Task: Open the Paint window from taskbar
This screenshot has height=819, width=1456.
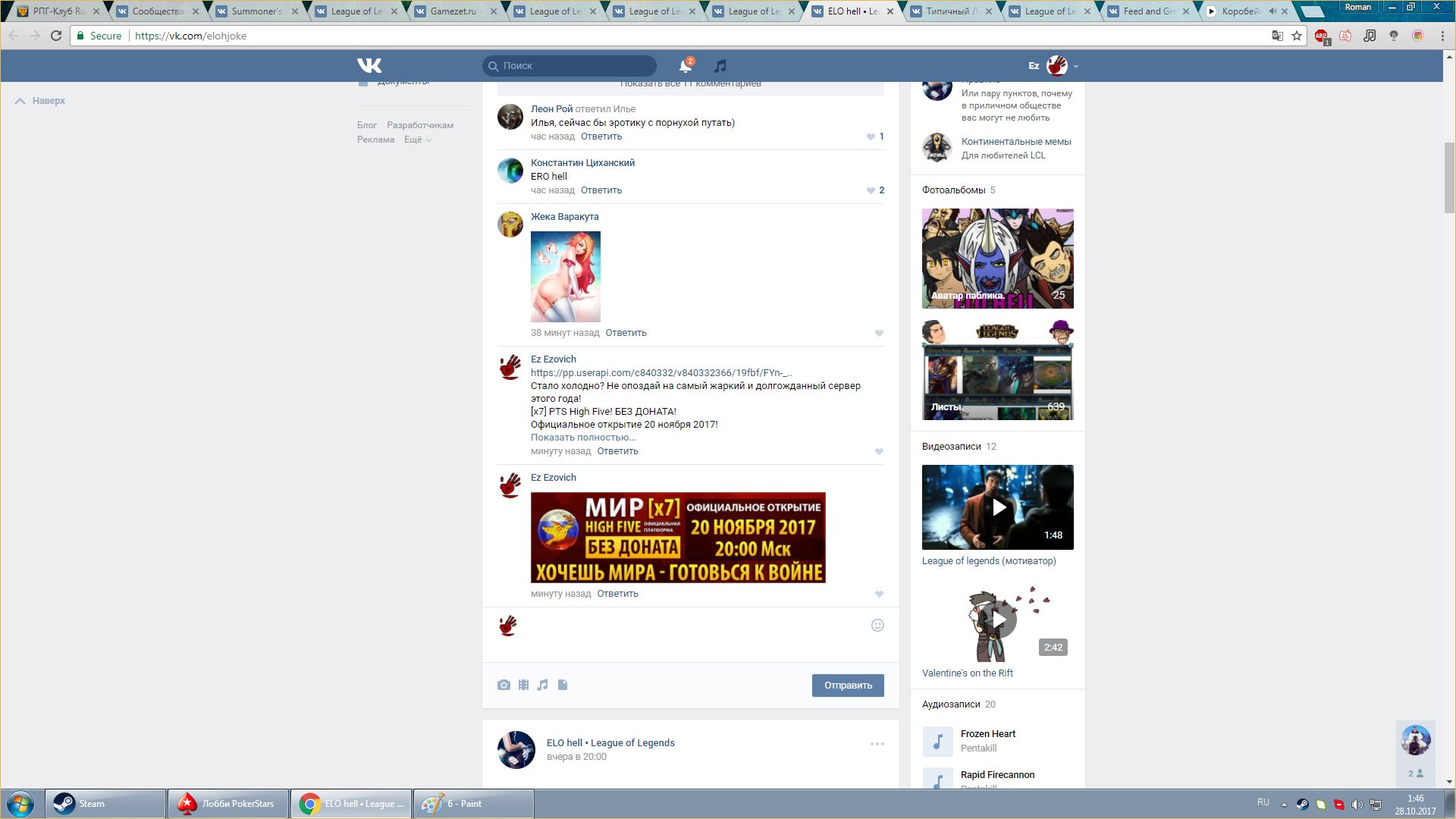Action: (x=473, y=804)
